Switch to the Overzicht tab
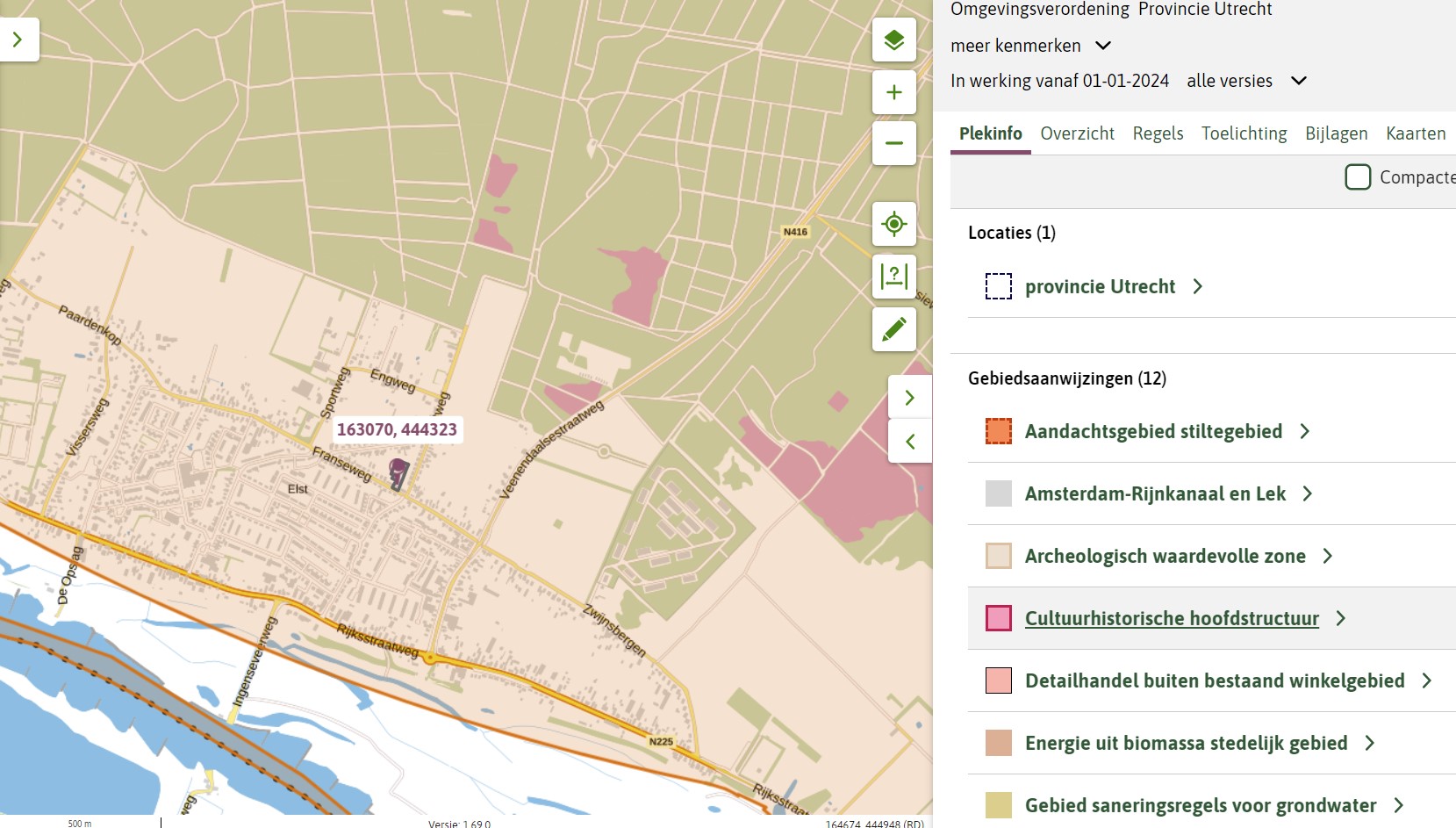This screenshot has width=1456, height=828. tap(1077, 133)
